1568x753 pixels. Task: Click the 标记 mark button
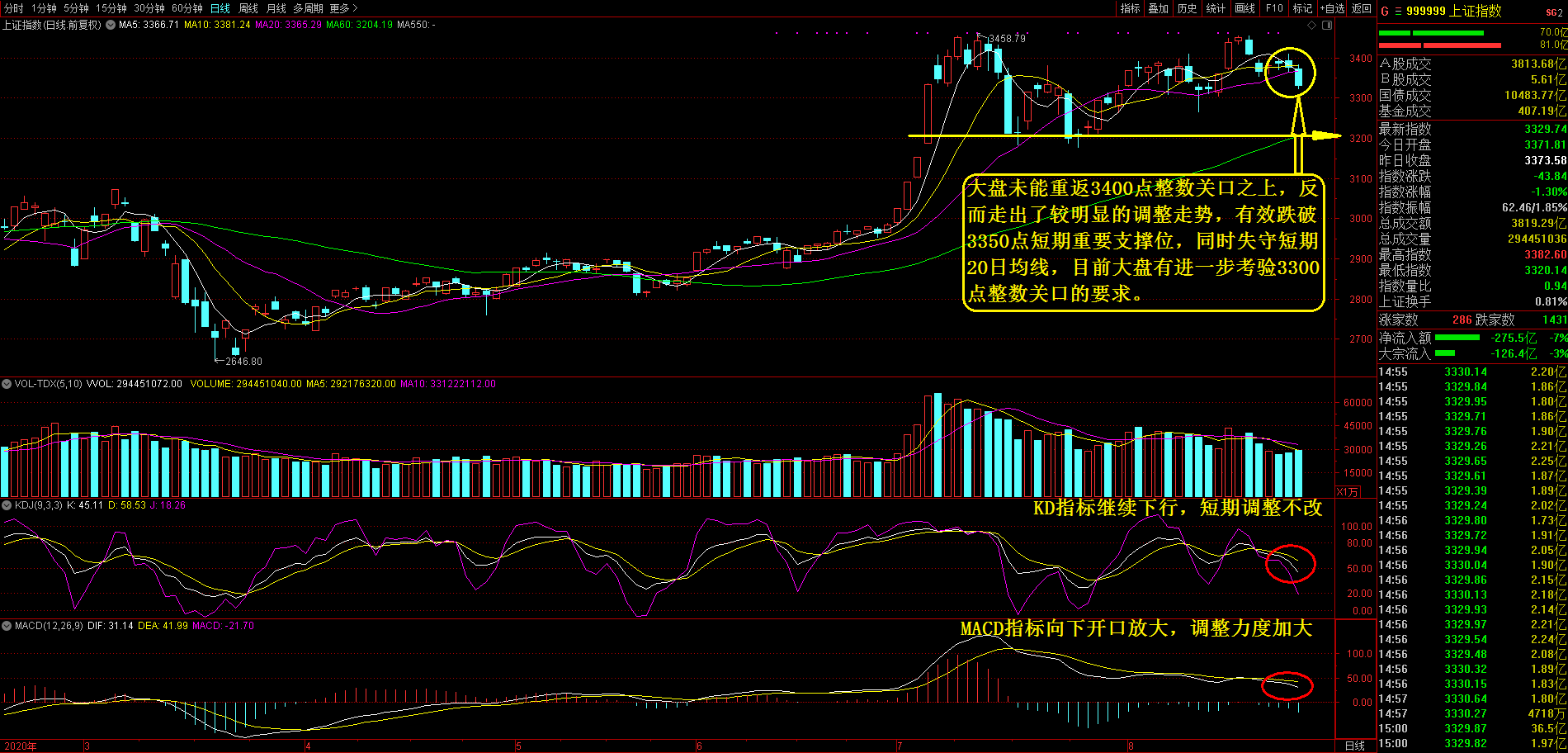[x=1302, y=8]
